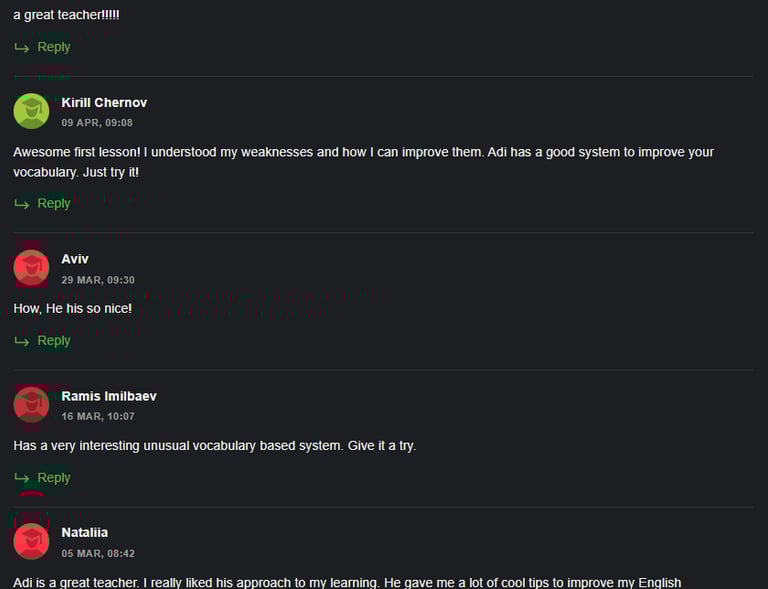Click the 29 MAR, 09:30 timestamp
768x589 pixels.
click(98, 280)
